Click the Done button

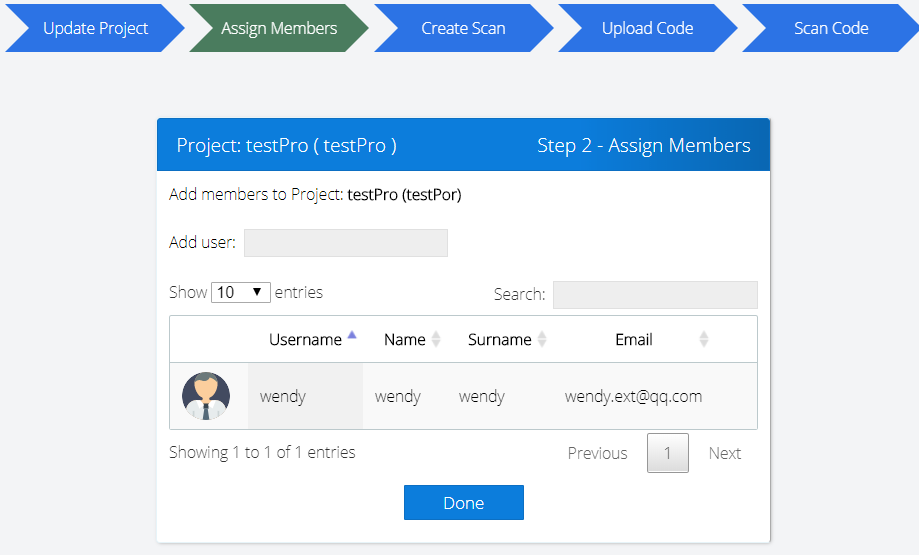464,502
